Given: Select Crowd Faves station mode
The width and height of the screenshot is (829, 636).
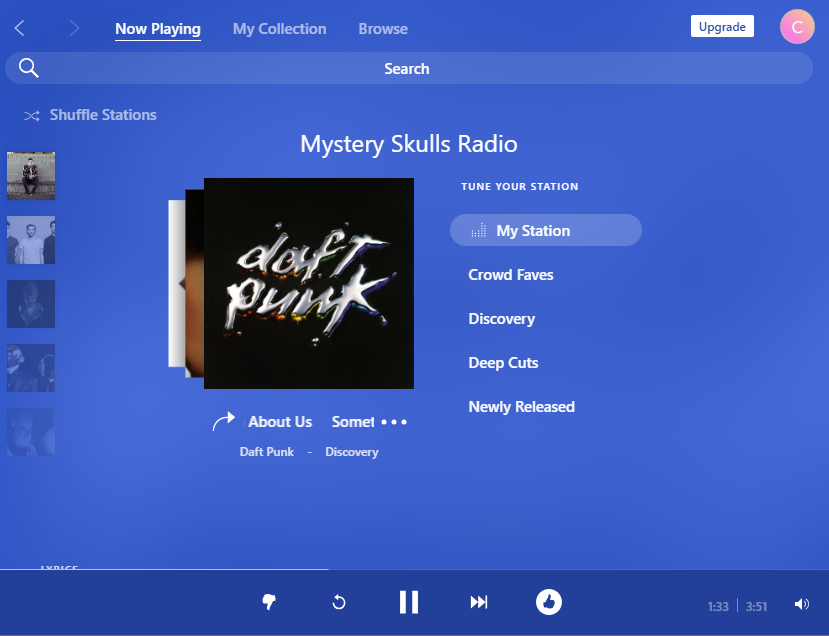Looking at the screenshot, I should [511, 275].
